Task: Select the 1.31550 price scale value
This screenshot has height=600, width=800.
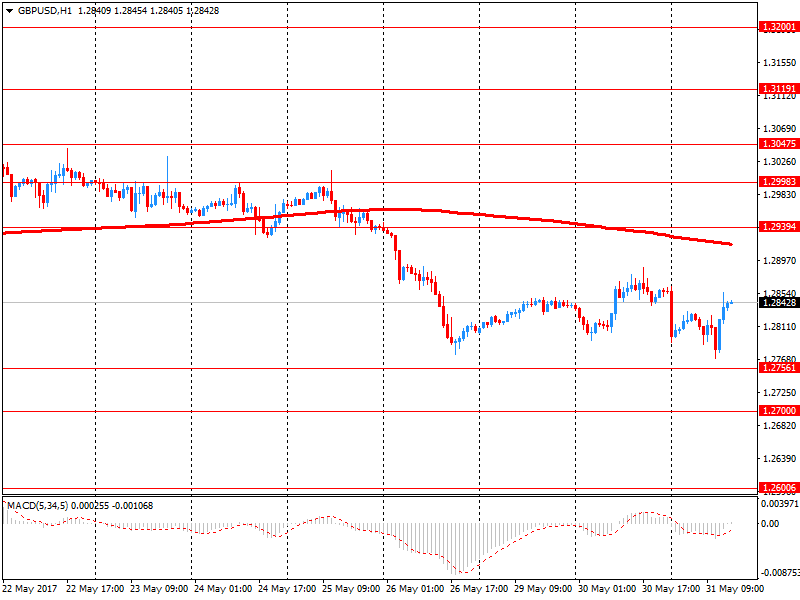Action: tap(780, 63)
